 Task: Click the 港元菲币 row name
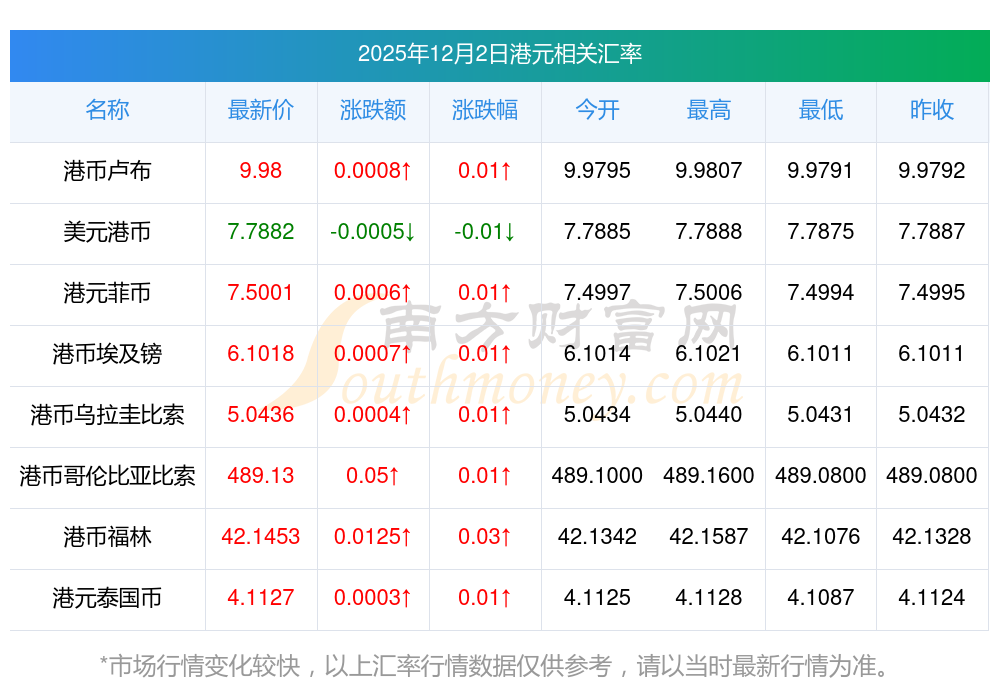[x=107, y=293]
